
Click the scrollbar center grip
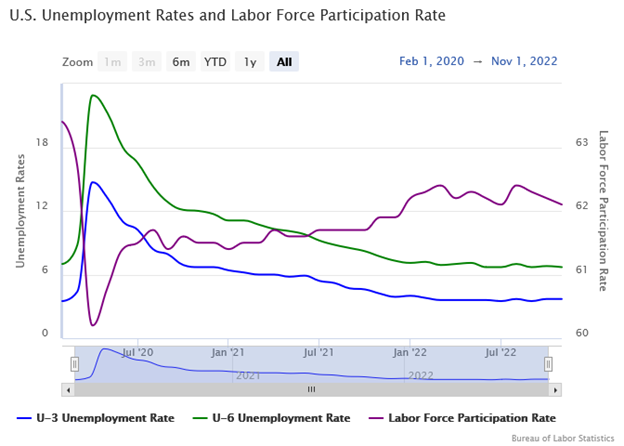[x=311, y=389]
